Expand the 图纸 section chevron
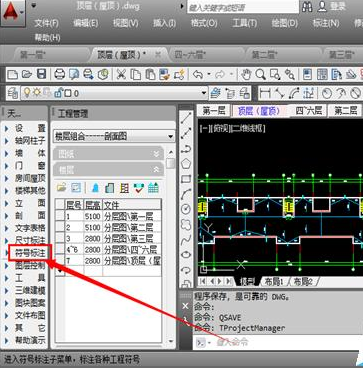 [x=156, y=154]
